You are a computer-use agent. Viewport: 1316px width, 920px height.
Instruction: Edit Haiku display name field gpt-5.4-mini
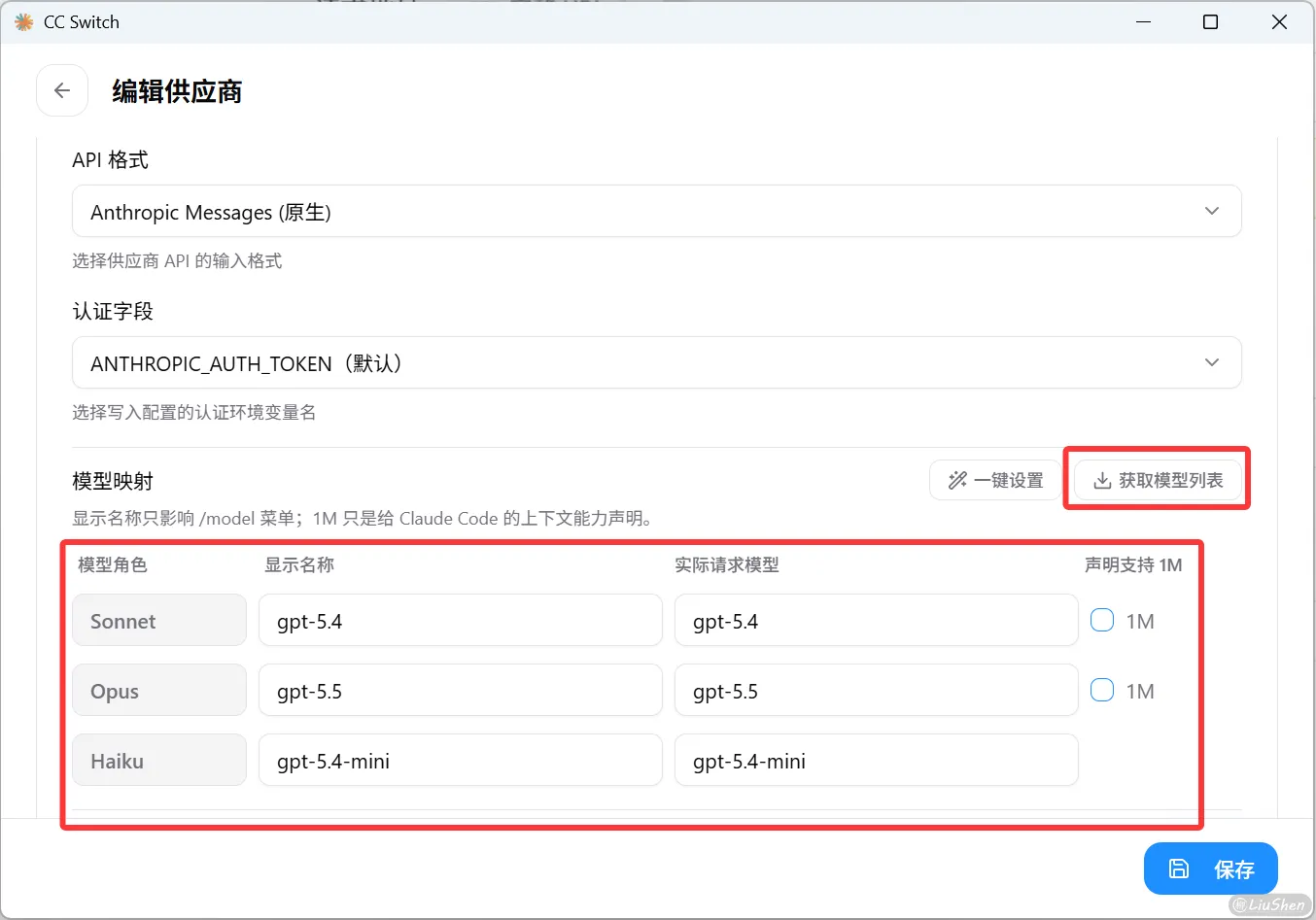(x=461, y=760)
